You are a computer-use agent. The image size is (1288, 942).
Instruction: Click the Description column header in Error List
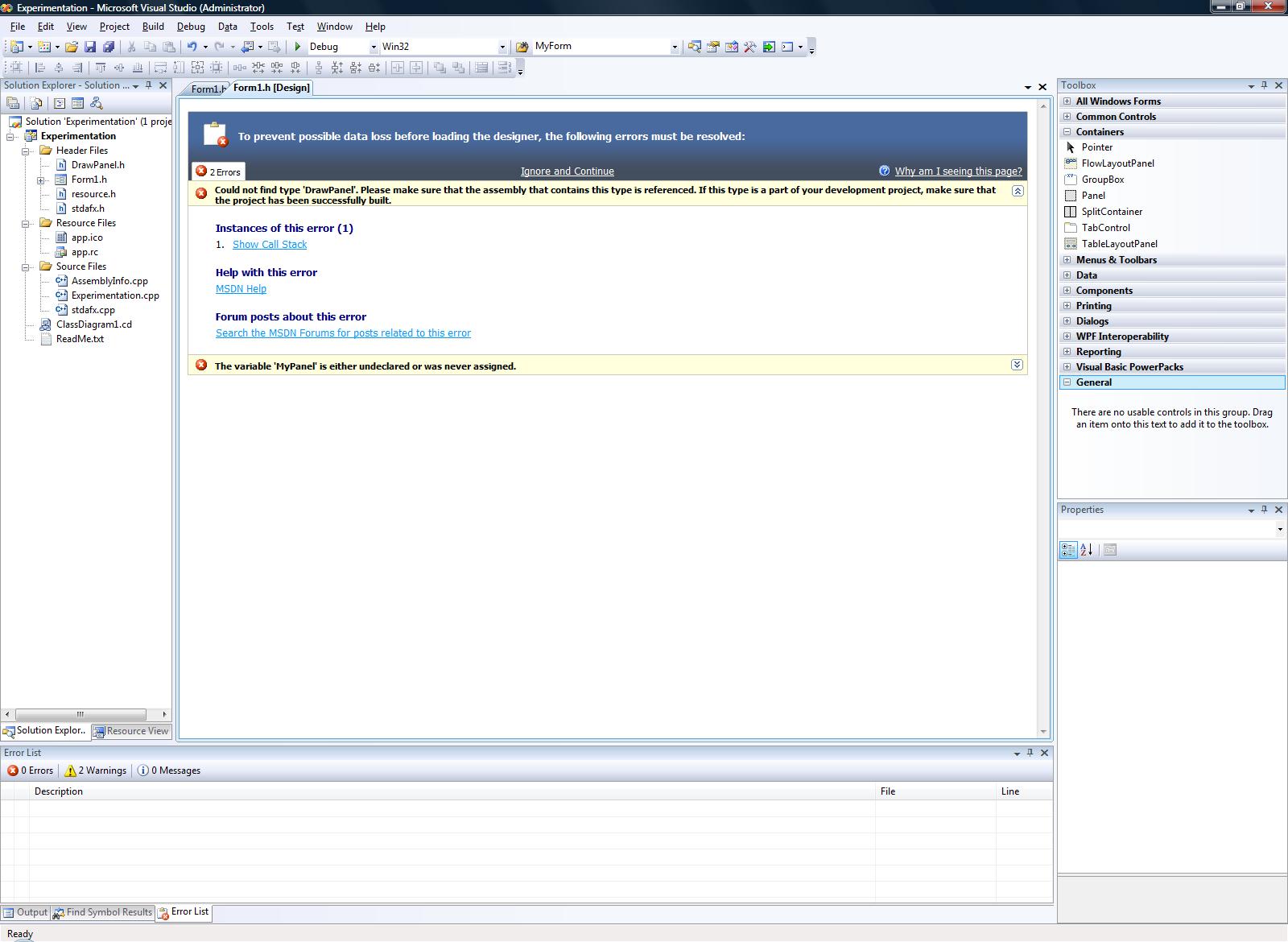pyautogui.click(x=452, y=791)
